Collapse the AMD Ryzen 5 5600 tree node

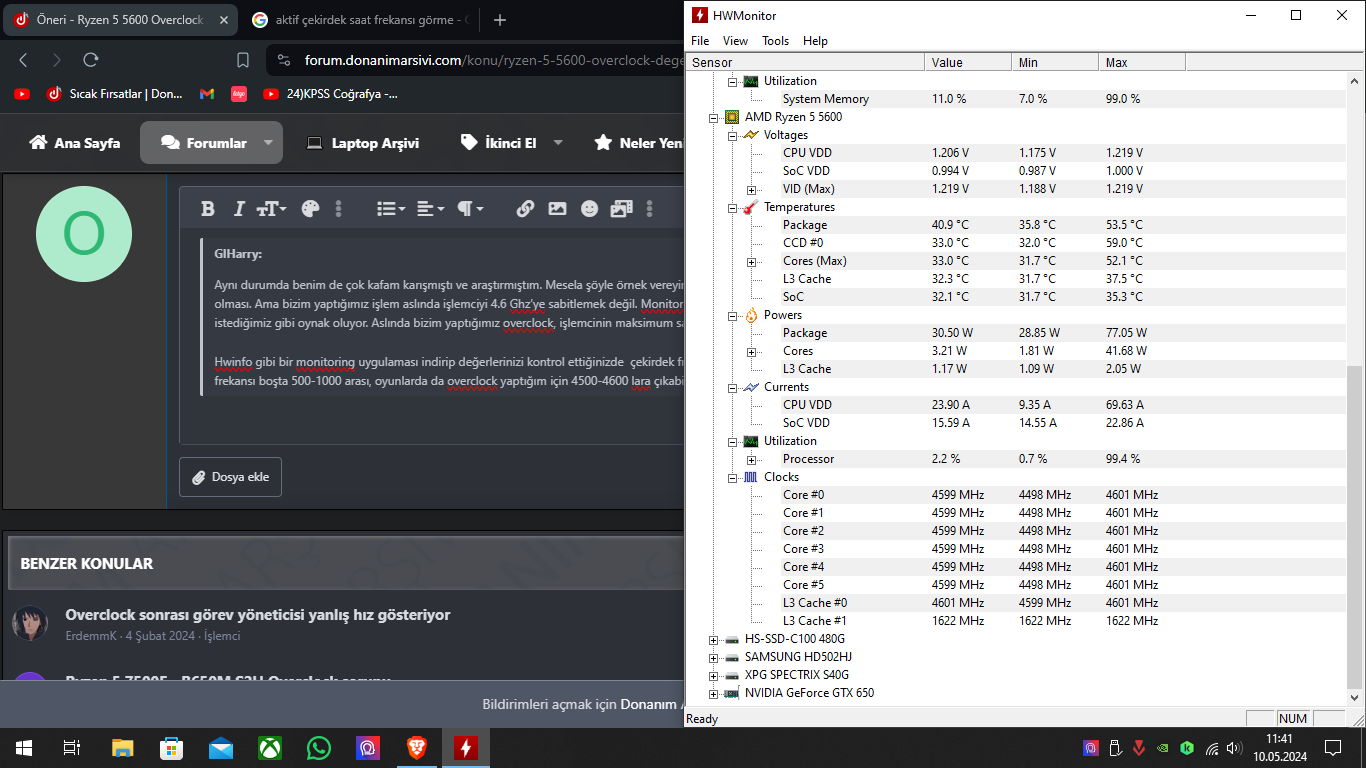[x=713, y=117]
